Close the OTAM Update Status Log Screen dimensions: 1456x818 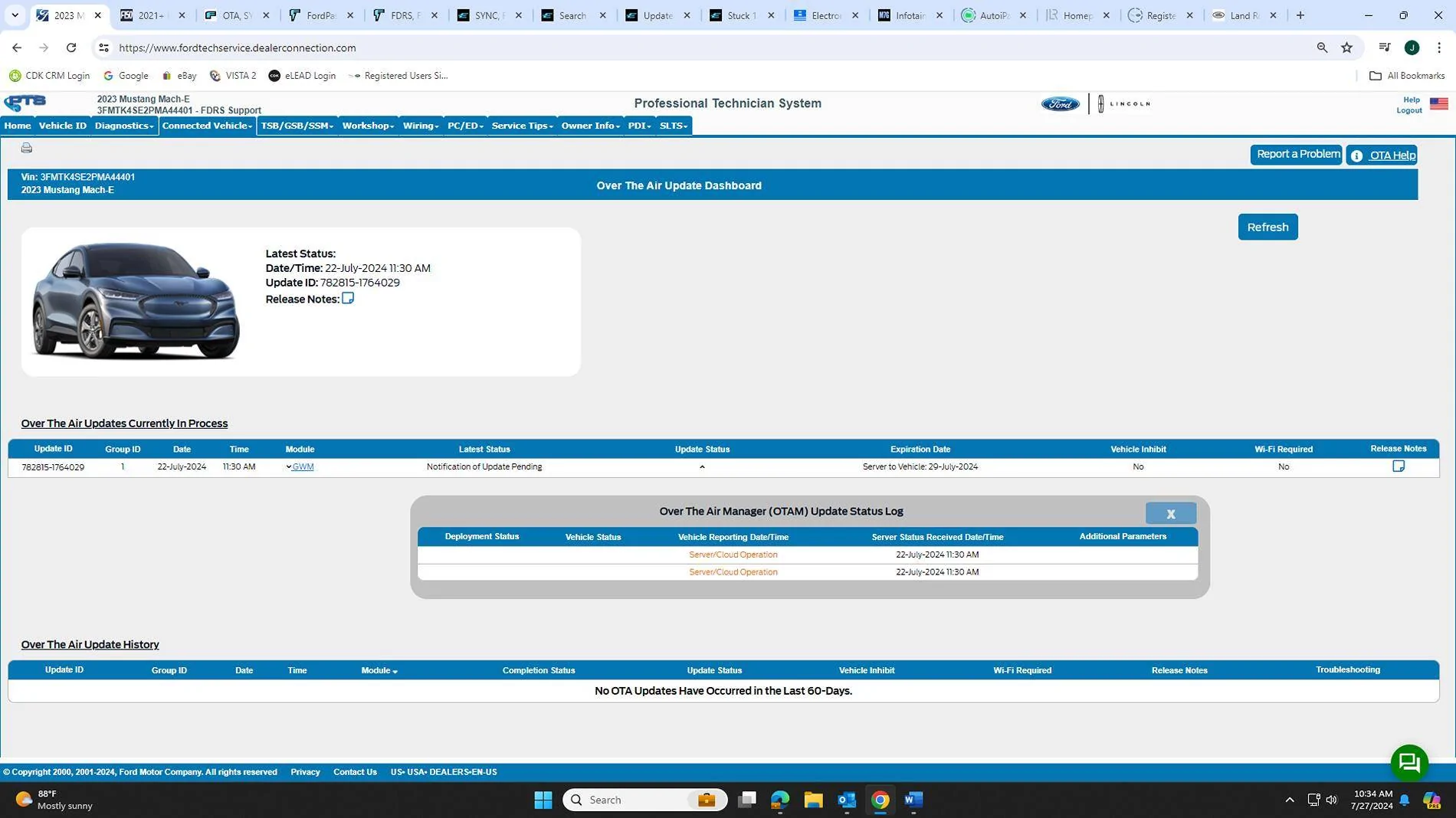point(1171,514)
